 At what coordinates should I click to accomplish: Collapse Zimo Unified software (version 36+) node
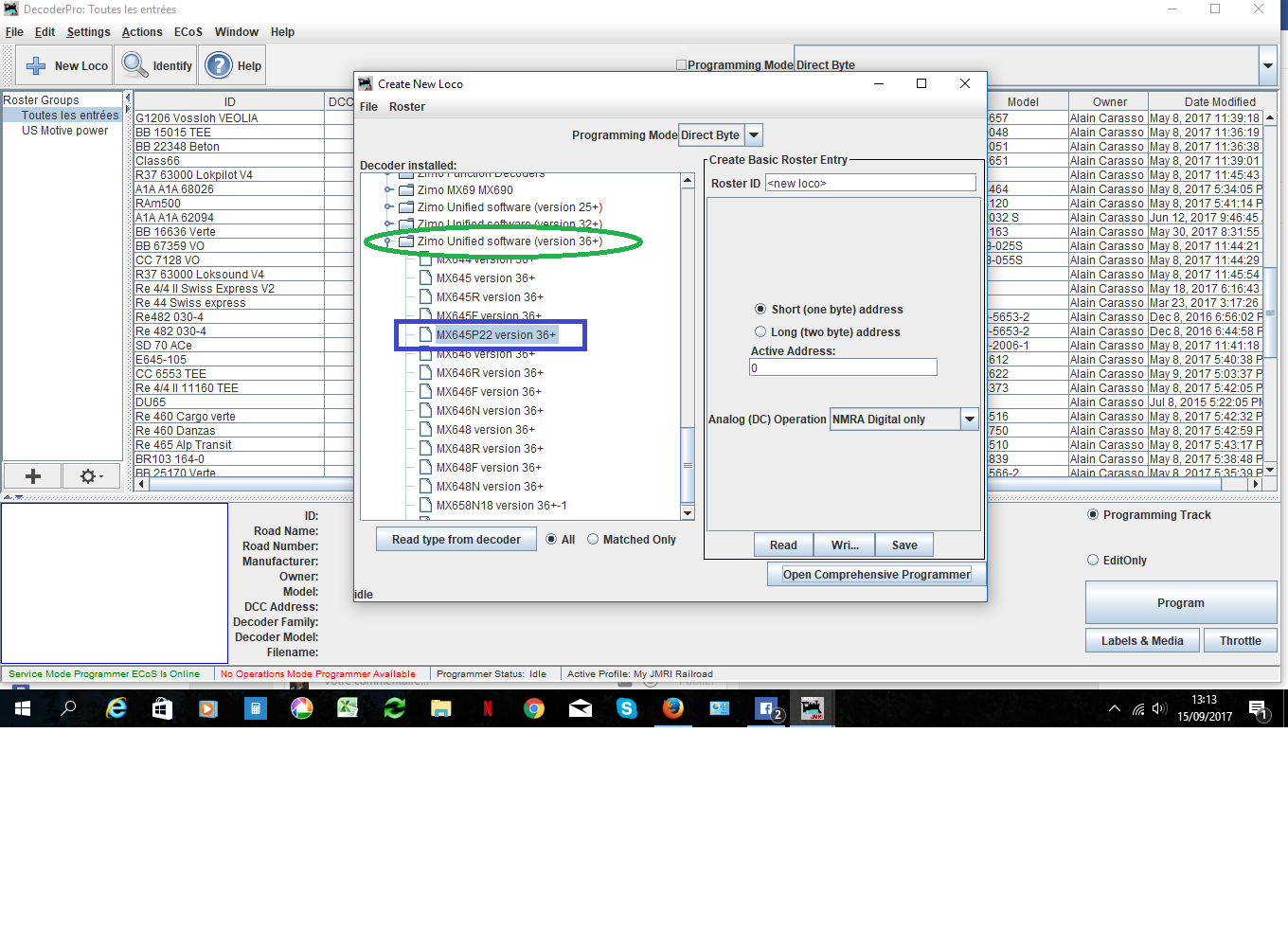click(387, 241)
